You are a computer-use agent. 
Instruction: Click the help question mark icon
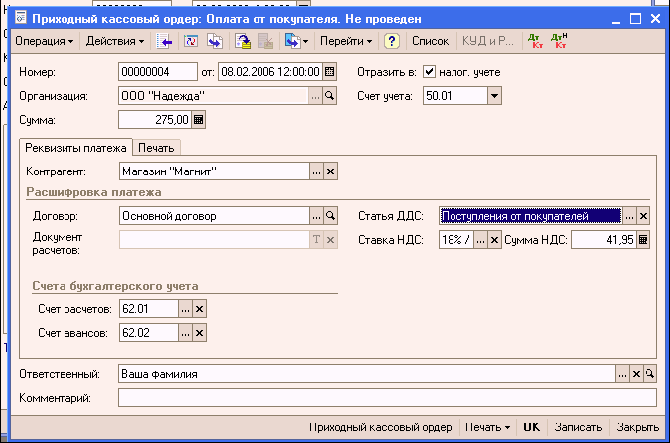[392, 41]
